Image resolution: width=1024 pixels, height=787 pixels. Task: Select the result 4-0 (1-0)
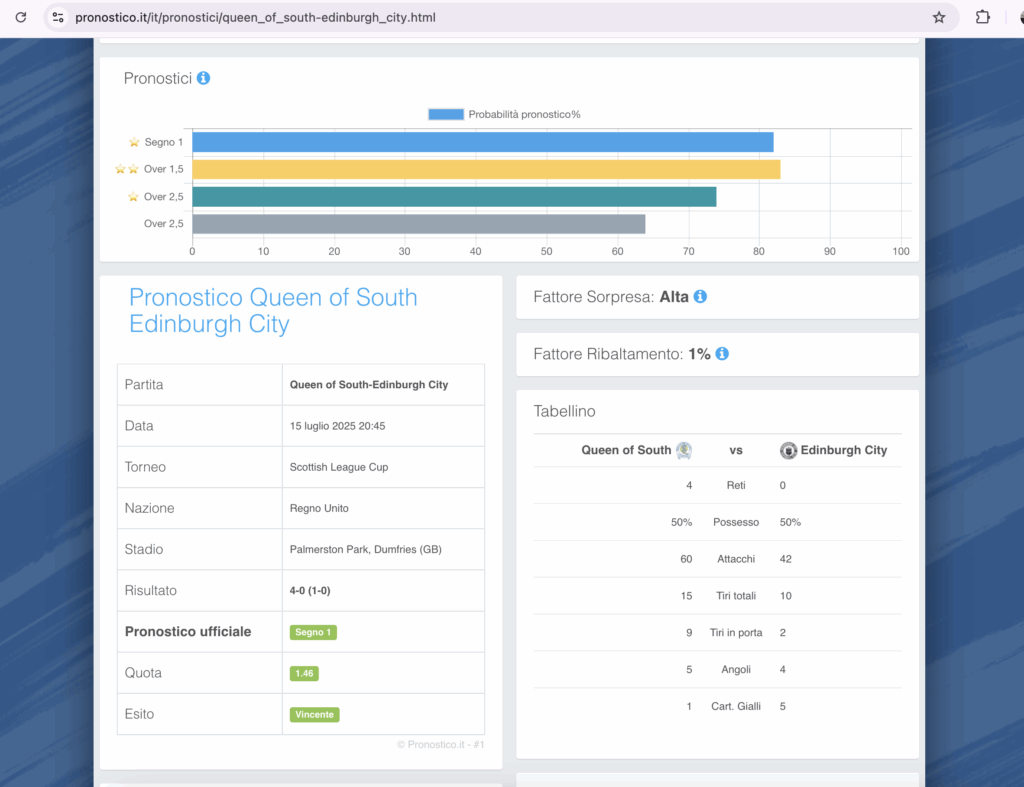coord(310,590)
